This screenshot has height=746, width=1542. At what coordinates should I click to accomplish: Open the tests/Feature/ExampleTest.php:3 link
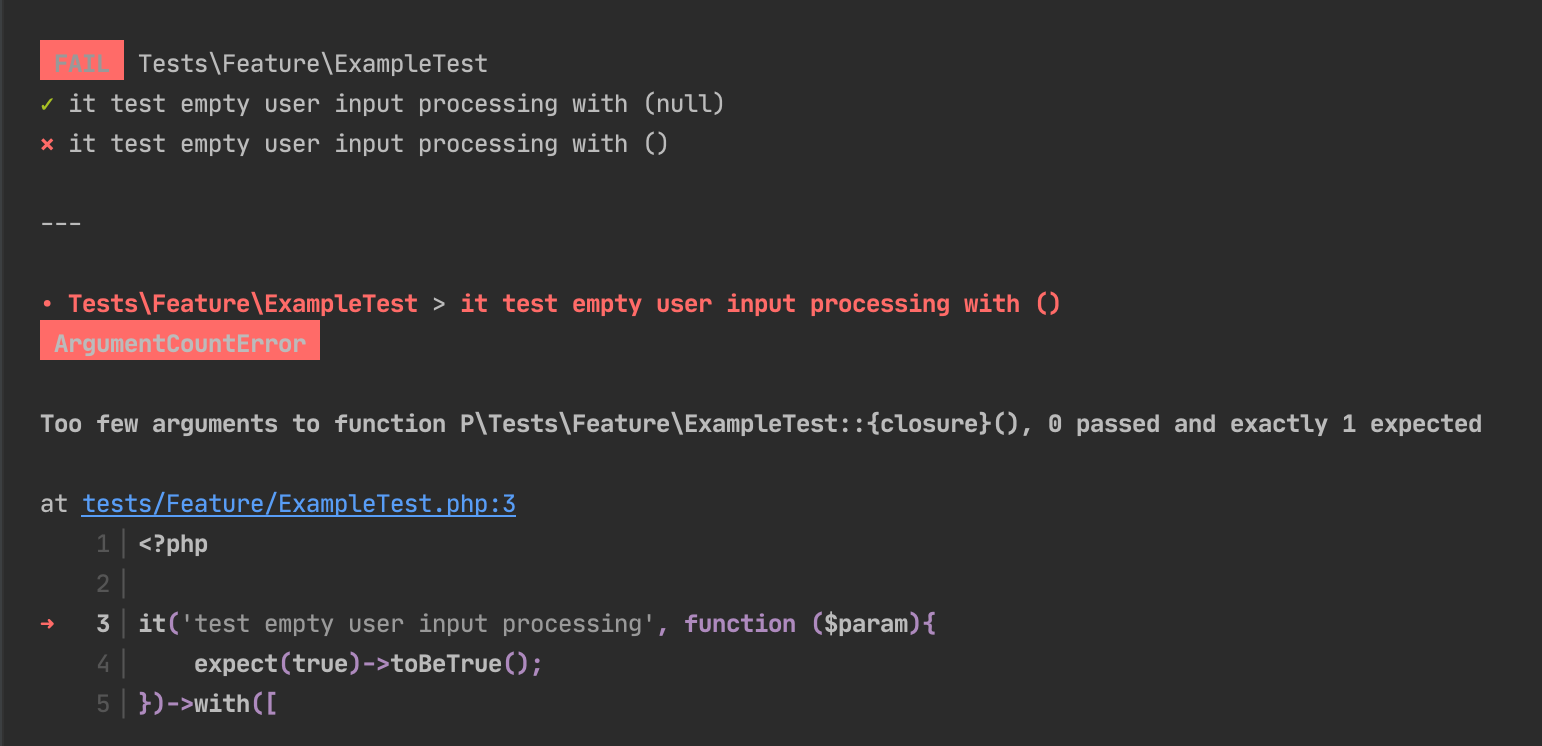coord(299,504)
